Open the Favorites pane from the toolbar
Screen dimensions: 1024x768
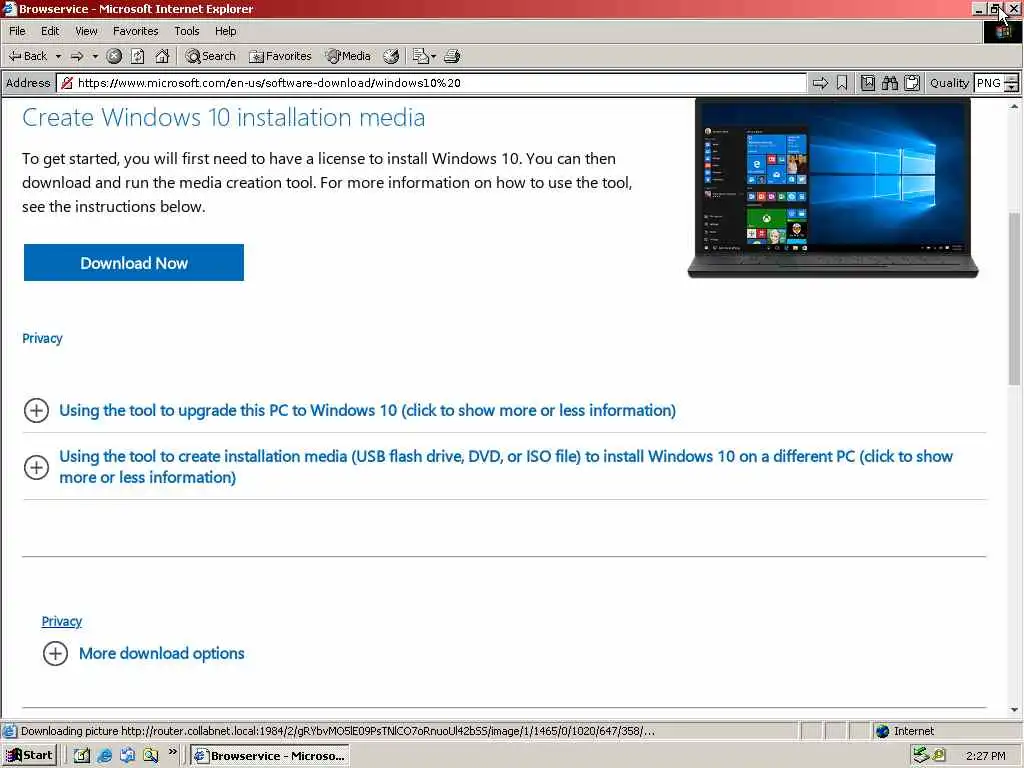[x=280, y=56]
